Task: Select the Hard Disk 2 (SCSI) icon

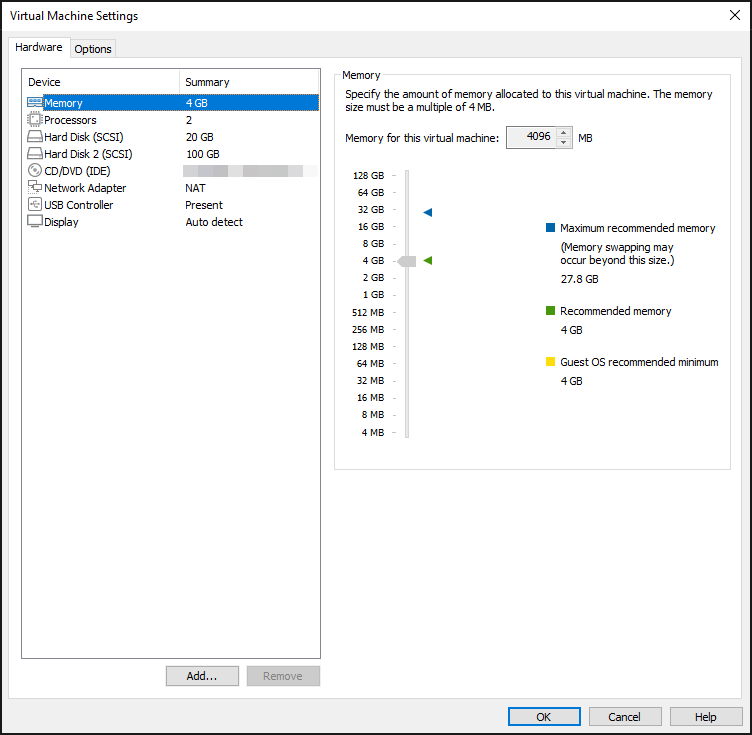Action: (x=35, y=153)
